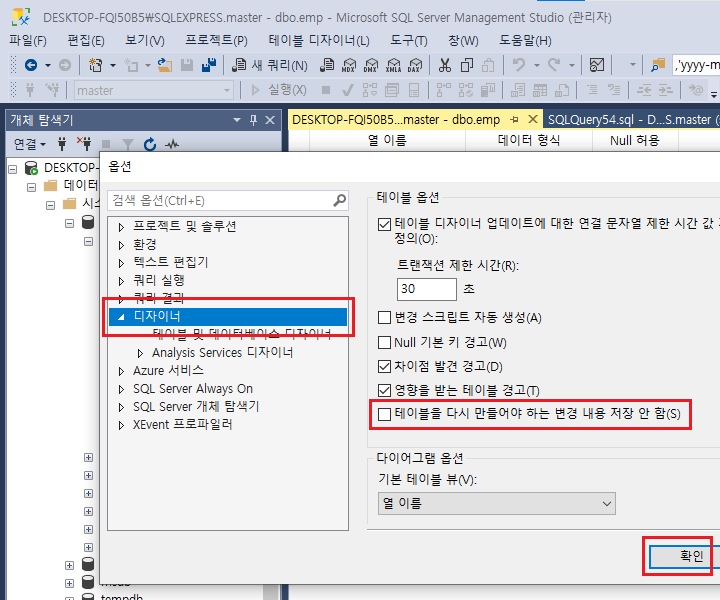Toggle 영향을 받는 테이블 경고 checkbox
This screenshot has height=600, width=720.
384,391
